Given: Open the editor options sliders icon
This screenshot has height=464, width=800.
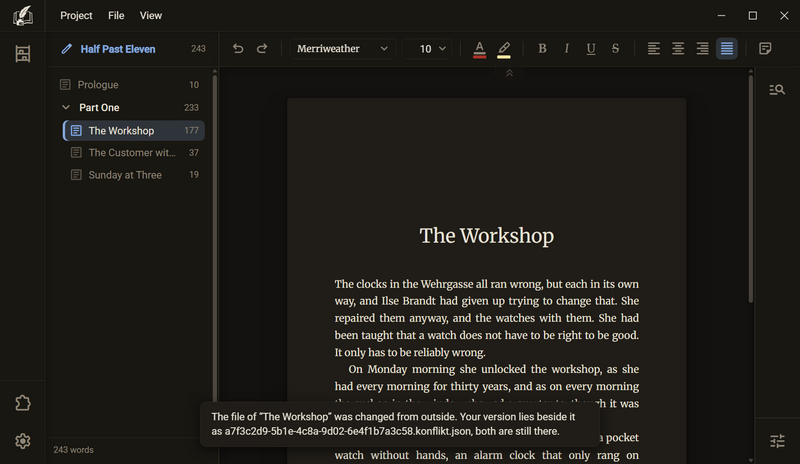Looking at the screenshot, I should [777, 441].
